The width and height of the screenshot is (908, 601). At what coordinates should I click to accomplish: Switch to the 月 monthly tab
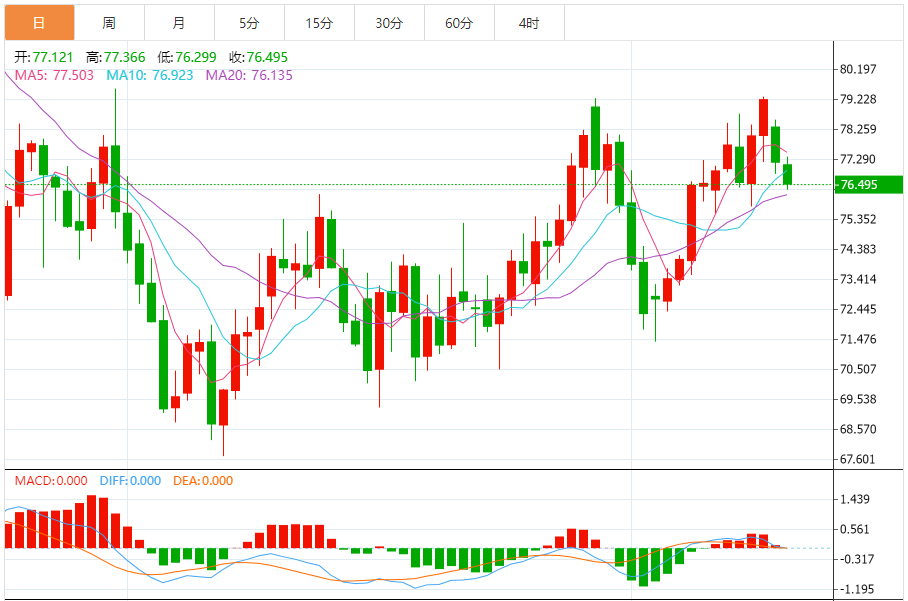tap(180, 23)
